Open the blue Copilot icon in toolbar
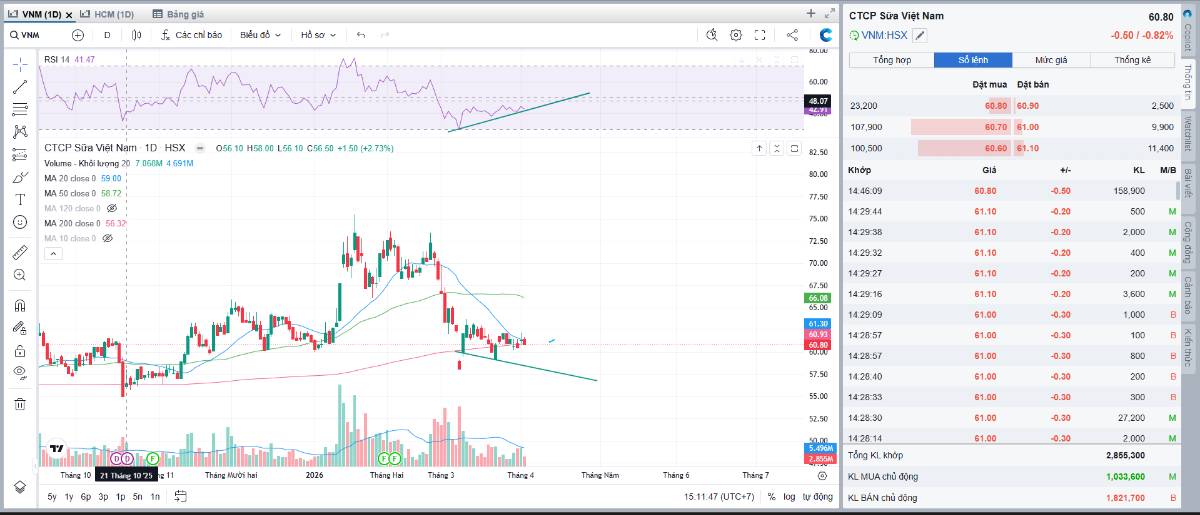The image size is (1200, 515). click(825, 34)
